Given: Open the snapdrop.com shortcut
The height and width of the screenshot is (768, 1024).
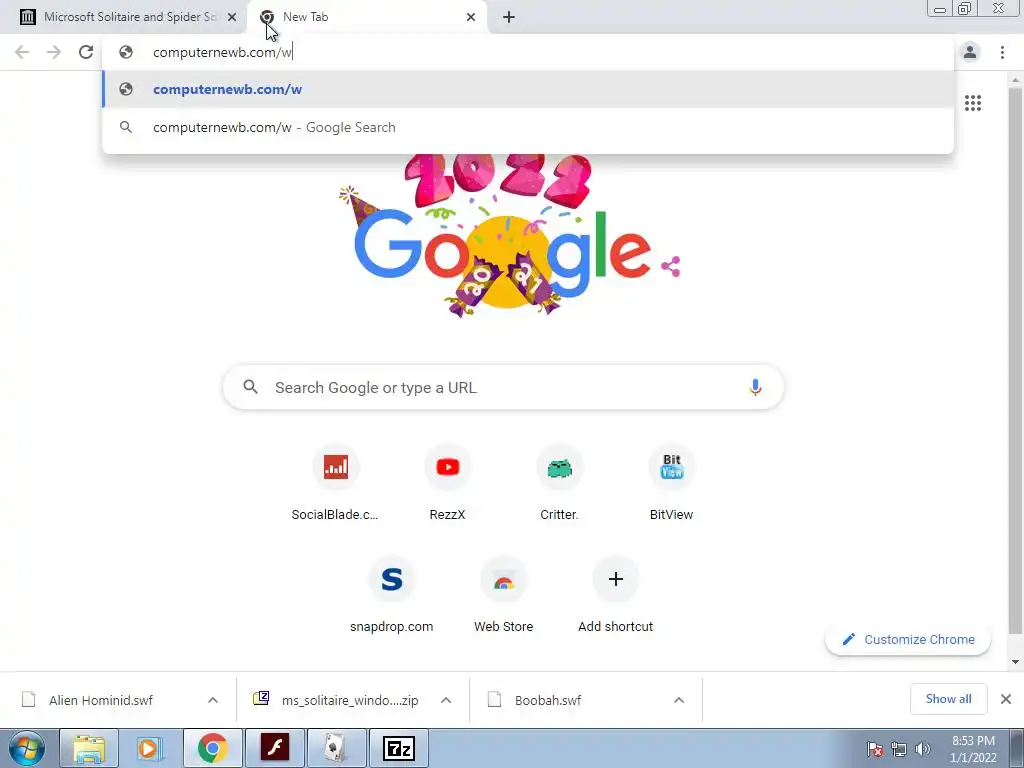Looking at the screenshot, I should click(x=391, y=594).
